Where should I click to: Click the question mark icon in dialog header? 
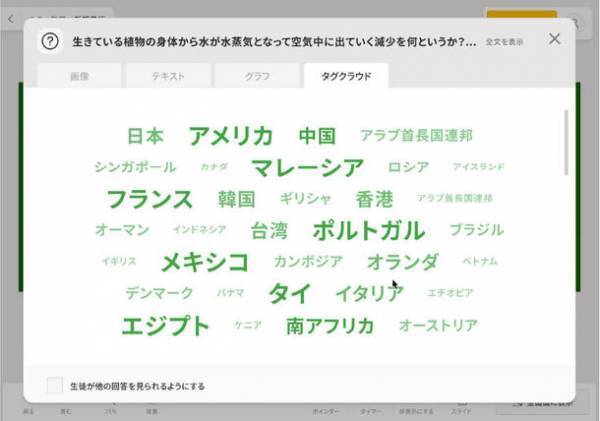click(x=50, y=41)
